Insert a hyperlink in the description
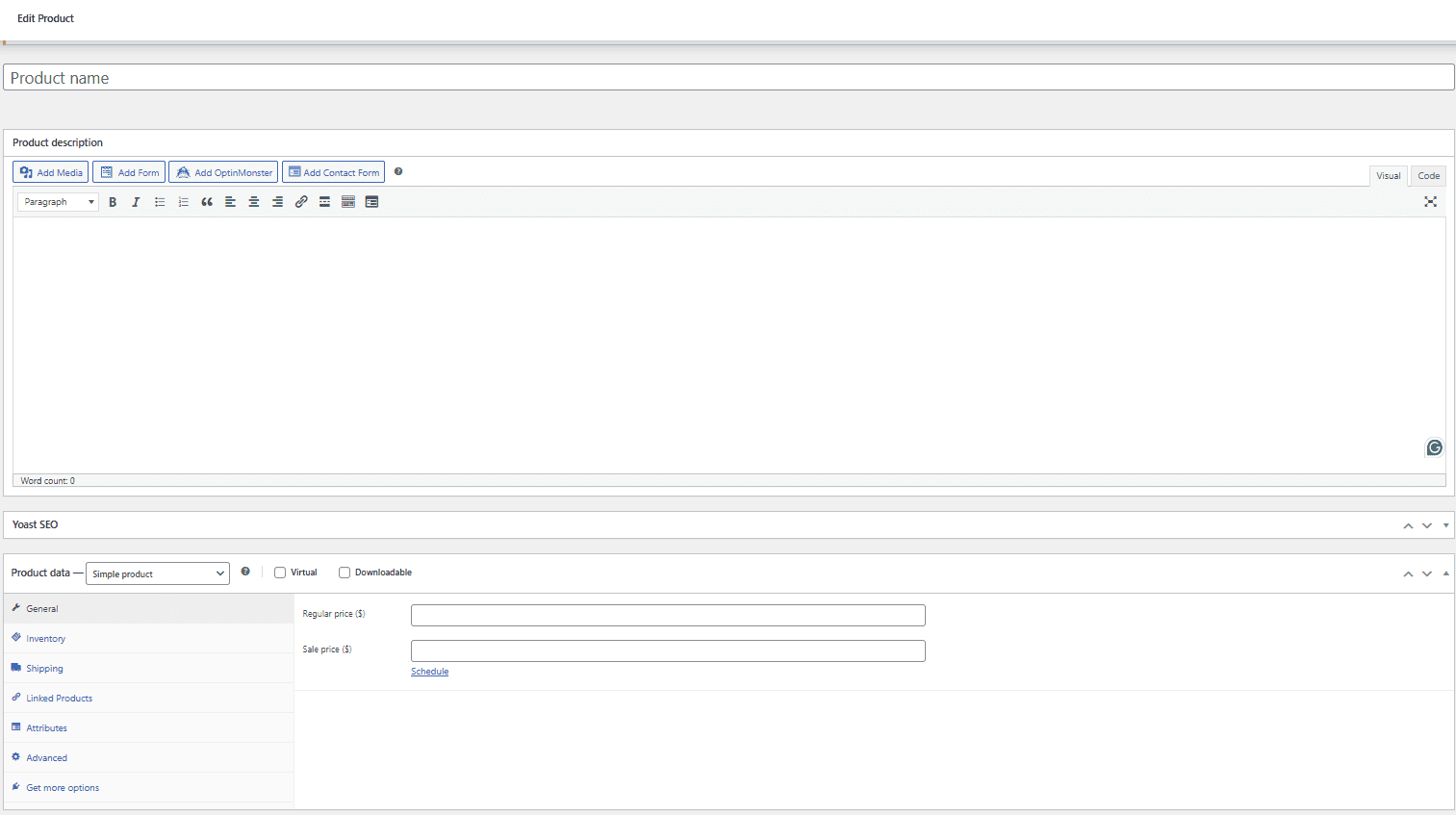The width and height of the screenshot is (1456, 815). coord(300,201)
